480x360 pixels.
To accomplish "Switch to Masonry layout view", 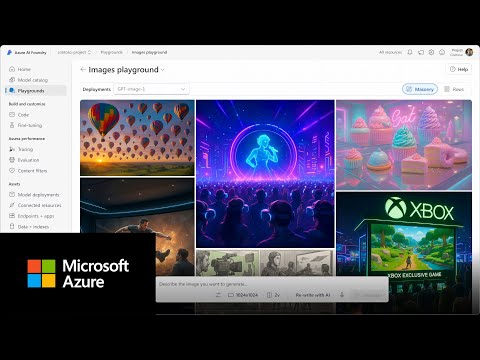I will [x=420, y=89].
